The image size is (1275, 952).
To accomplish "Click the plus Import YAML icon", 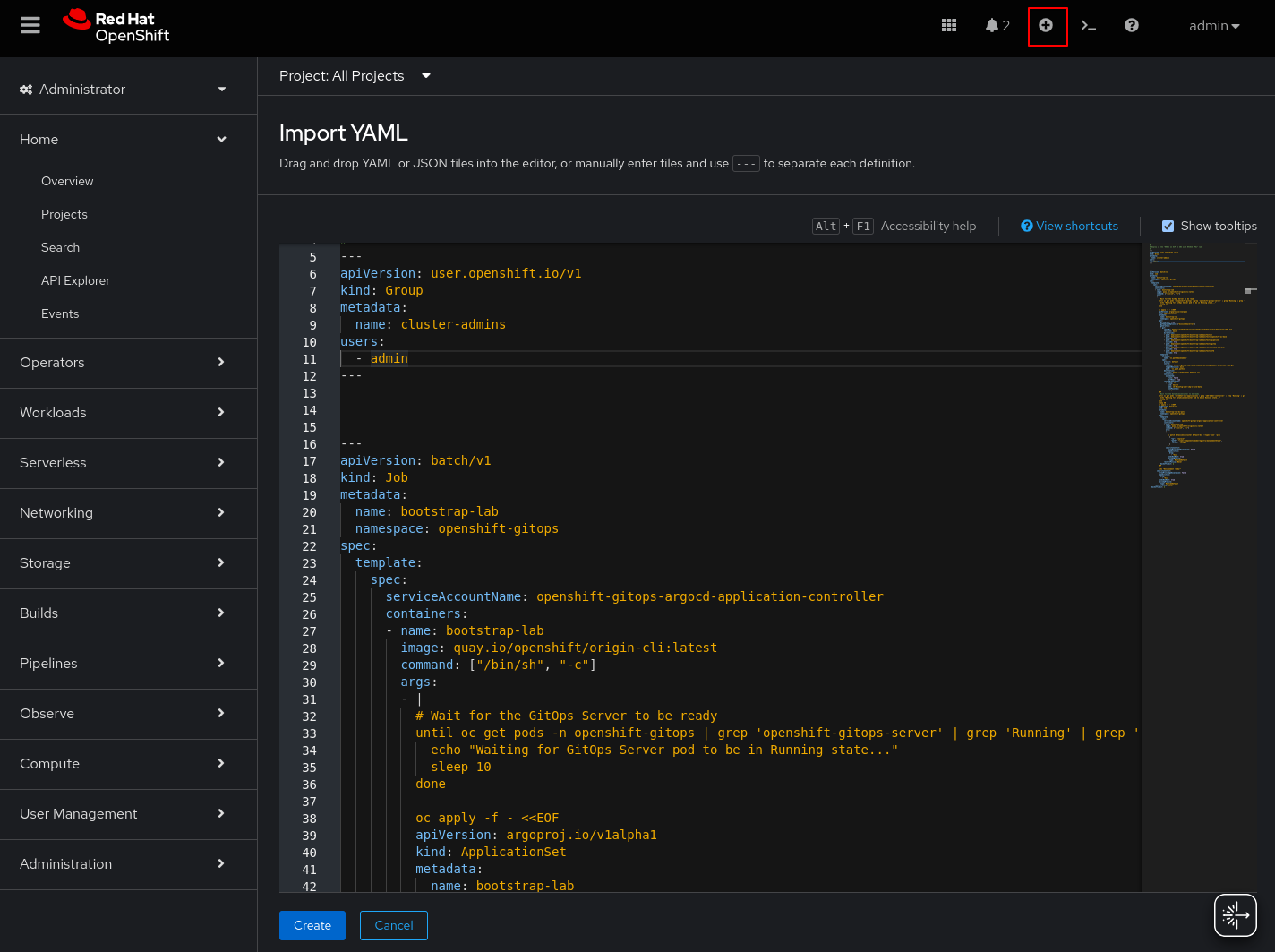I will 1046,25.
